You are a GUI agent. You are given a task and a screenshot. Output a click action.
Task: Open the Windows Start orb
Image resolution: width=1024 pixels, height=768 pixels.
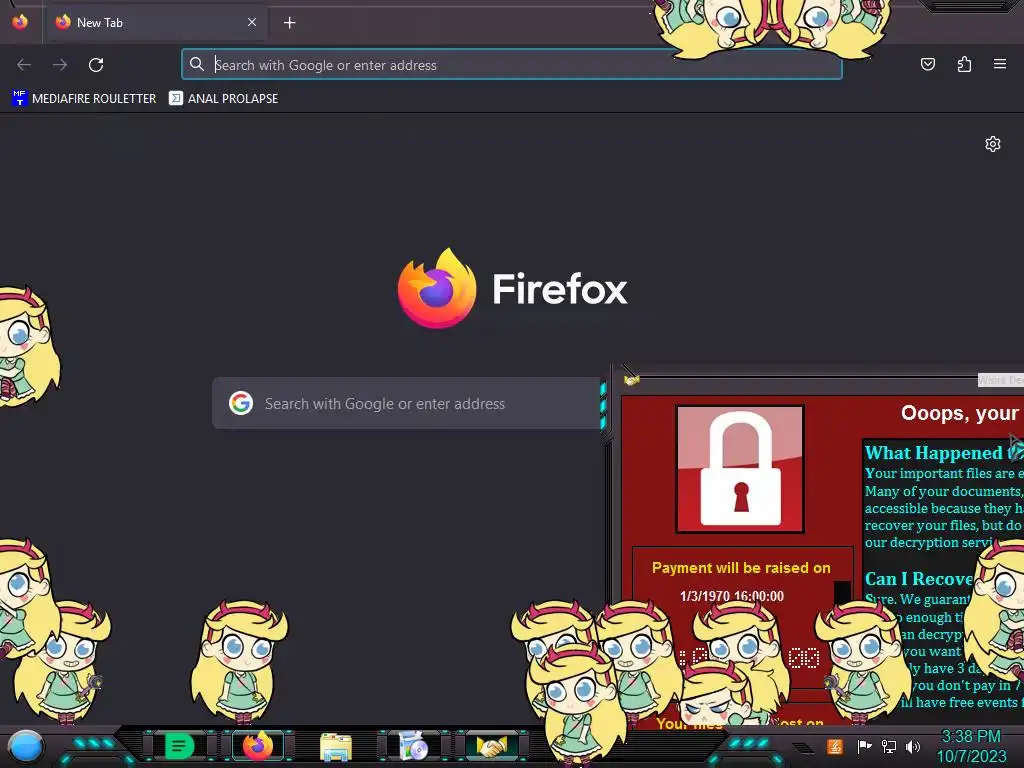click(26, 746)
